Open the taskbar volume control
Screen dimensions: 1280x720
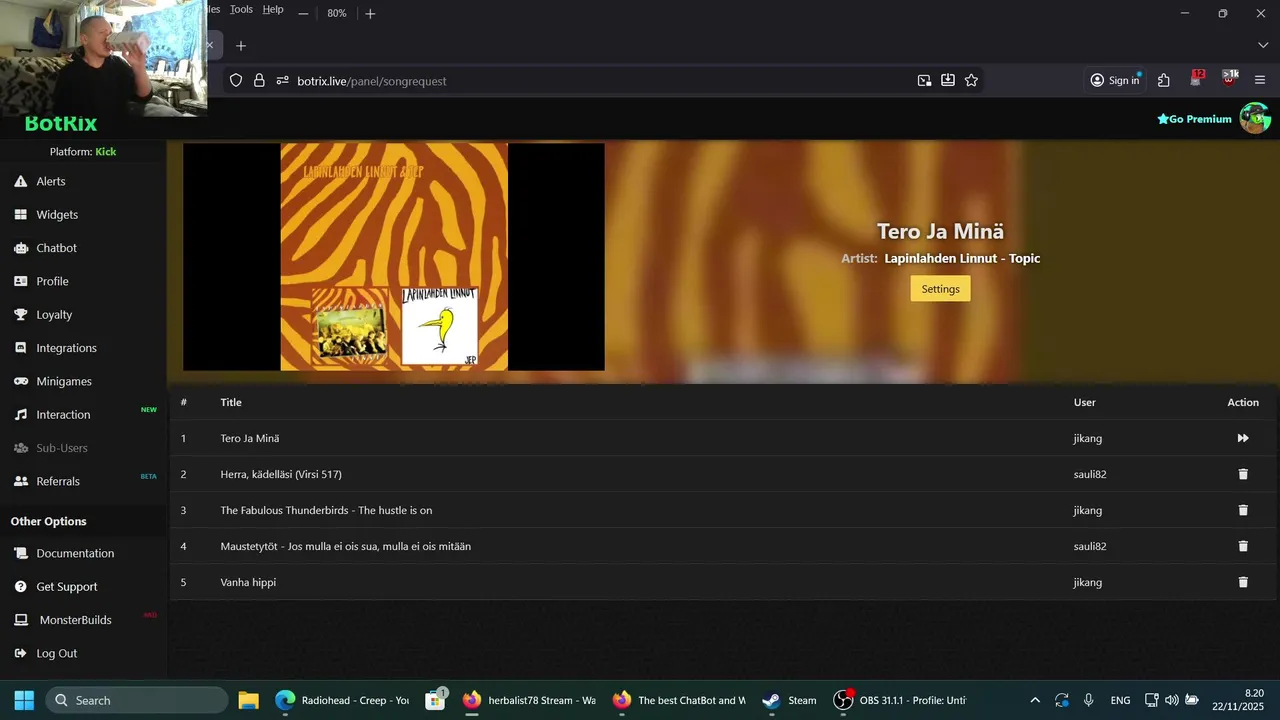coord(1171,700)
